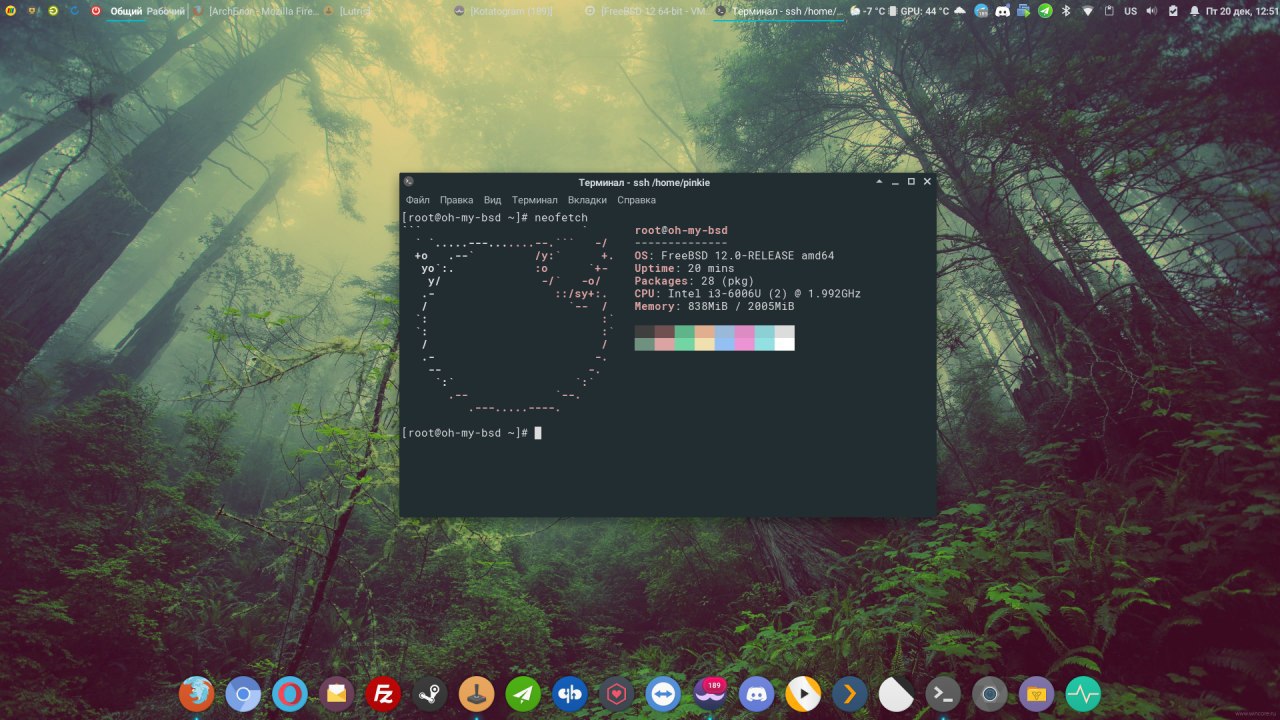Open the dark heart-shield dock icon
This screenshot has width=1280, height=720.
617,693
